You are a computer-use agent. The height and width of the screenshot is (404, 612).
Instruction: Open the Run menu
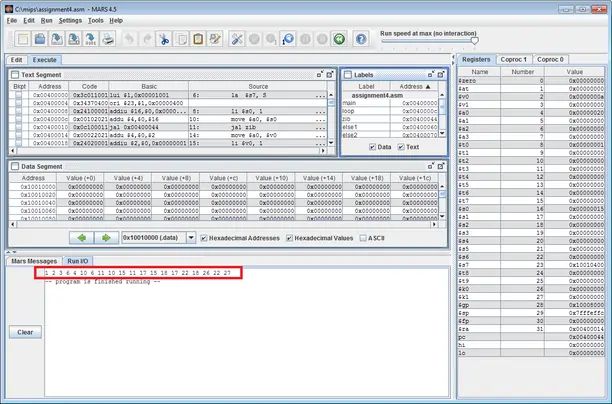46,20
